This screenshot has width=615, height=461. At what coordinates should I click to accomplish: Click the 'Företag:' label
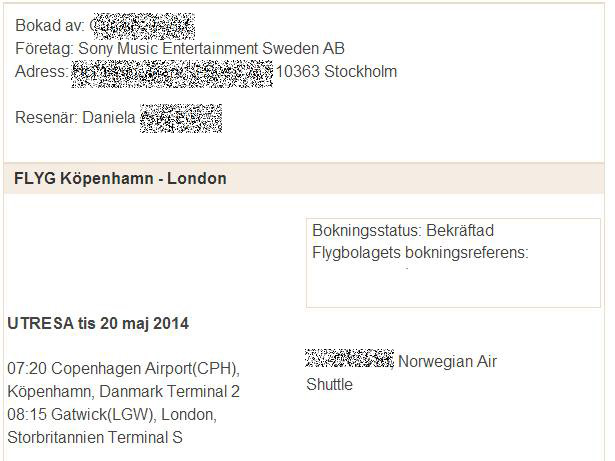coord(44,49)
